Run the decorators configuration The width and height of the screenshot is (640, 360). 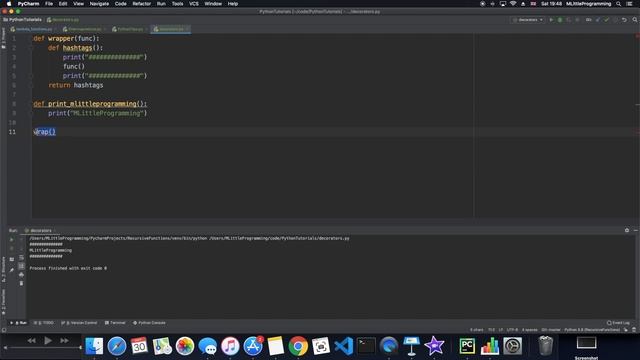point(551,20)
